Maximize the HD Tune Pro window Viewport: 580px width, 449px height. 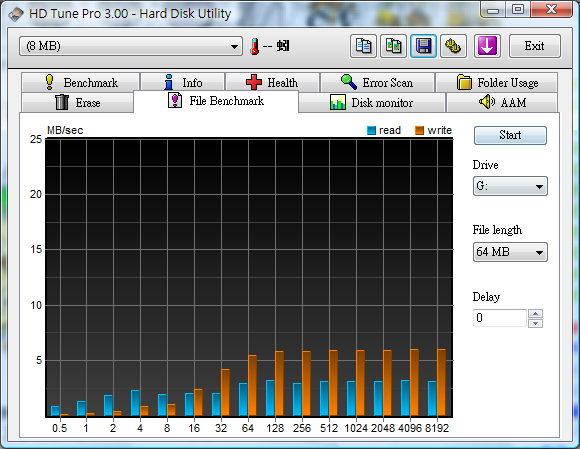point(518,9)
